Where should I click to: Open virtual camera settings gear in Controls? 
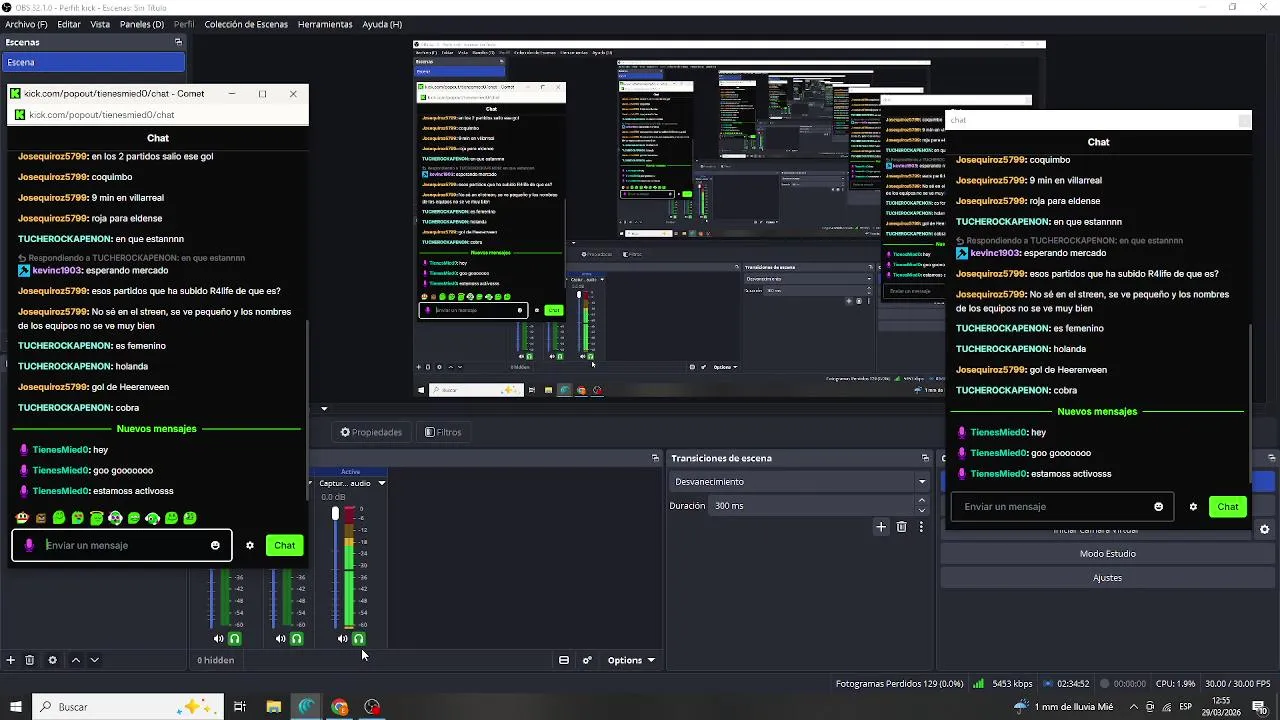[x=1264, y=530]
